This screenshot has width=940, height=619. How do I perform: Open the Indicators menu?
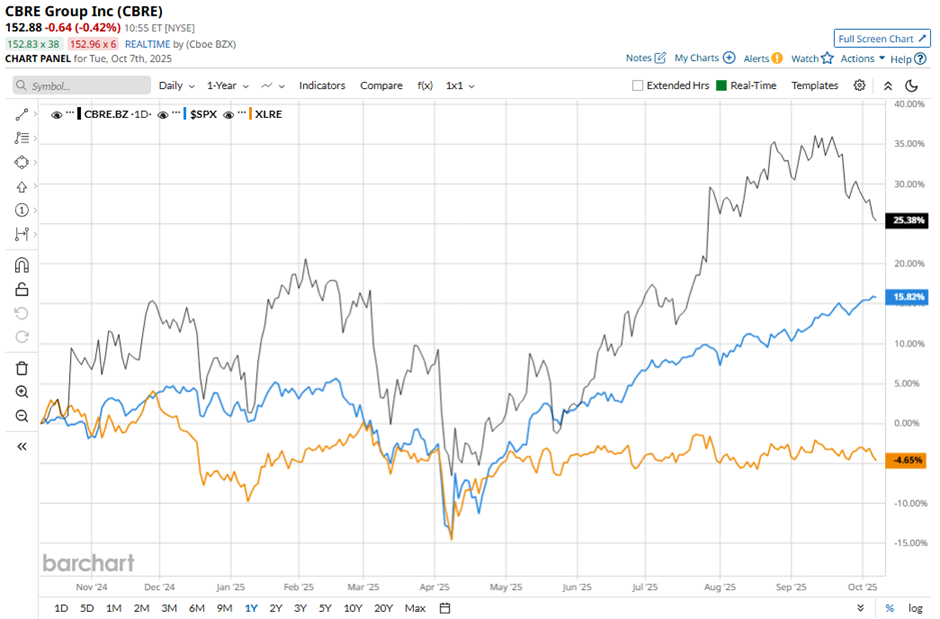pos(322,86)
